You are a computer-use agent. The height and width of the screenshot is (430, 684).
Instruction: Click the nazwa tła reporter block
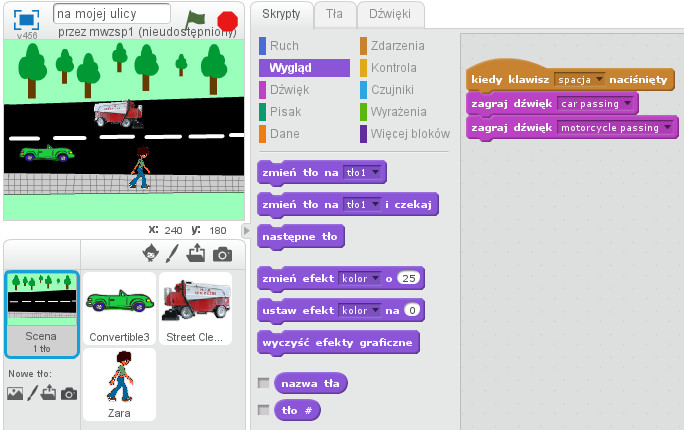(310, 383)
